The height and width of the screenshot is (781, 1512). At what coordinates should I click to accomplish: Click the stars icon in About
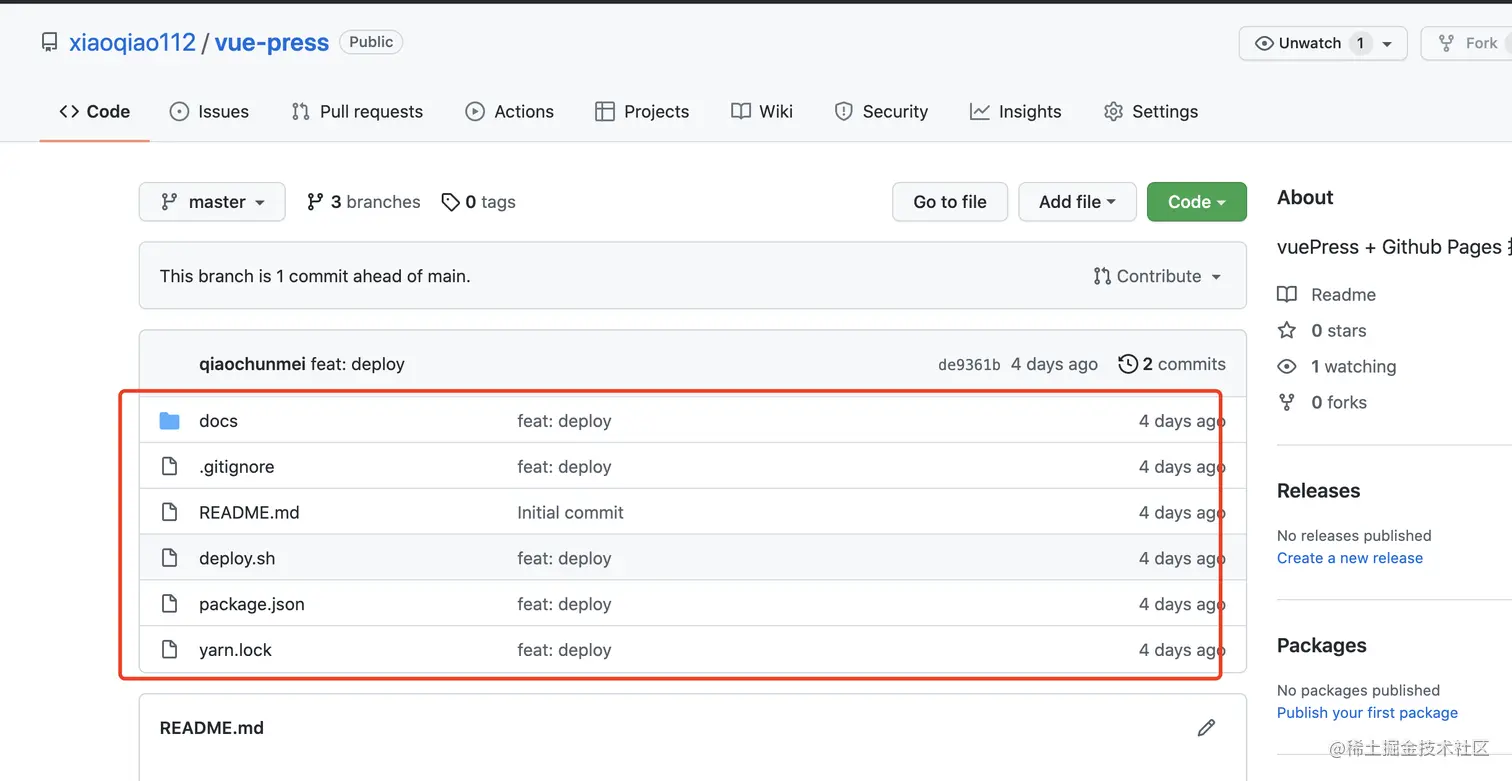tap(1287, 331)
